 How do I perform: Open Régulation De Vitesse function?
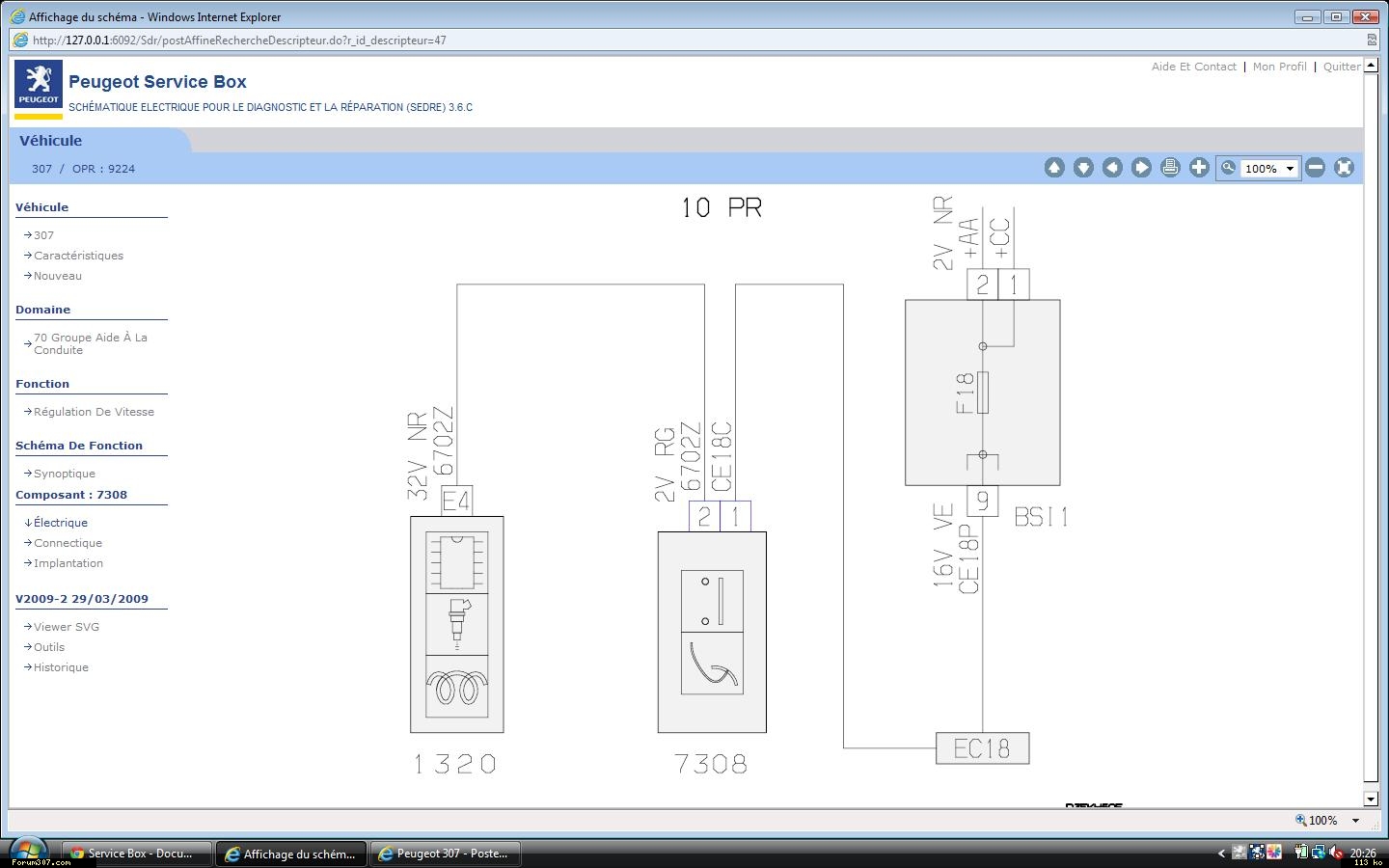tap(94, 412)
